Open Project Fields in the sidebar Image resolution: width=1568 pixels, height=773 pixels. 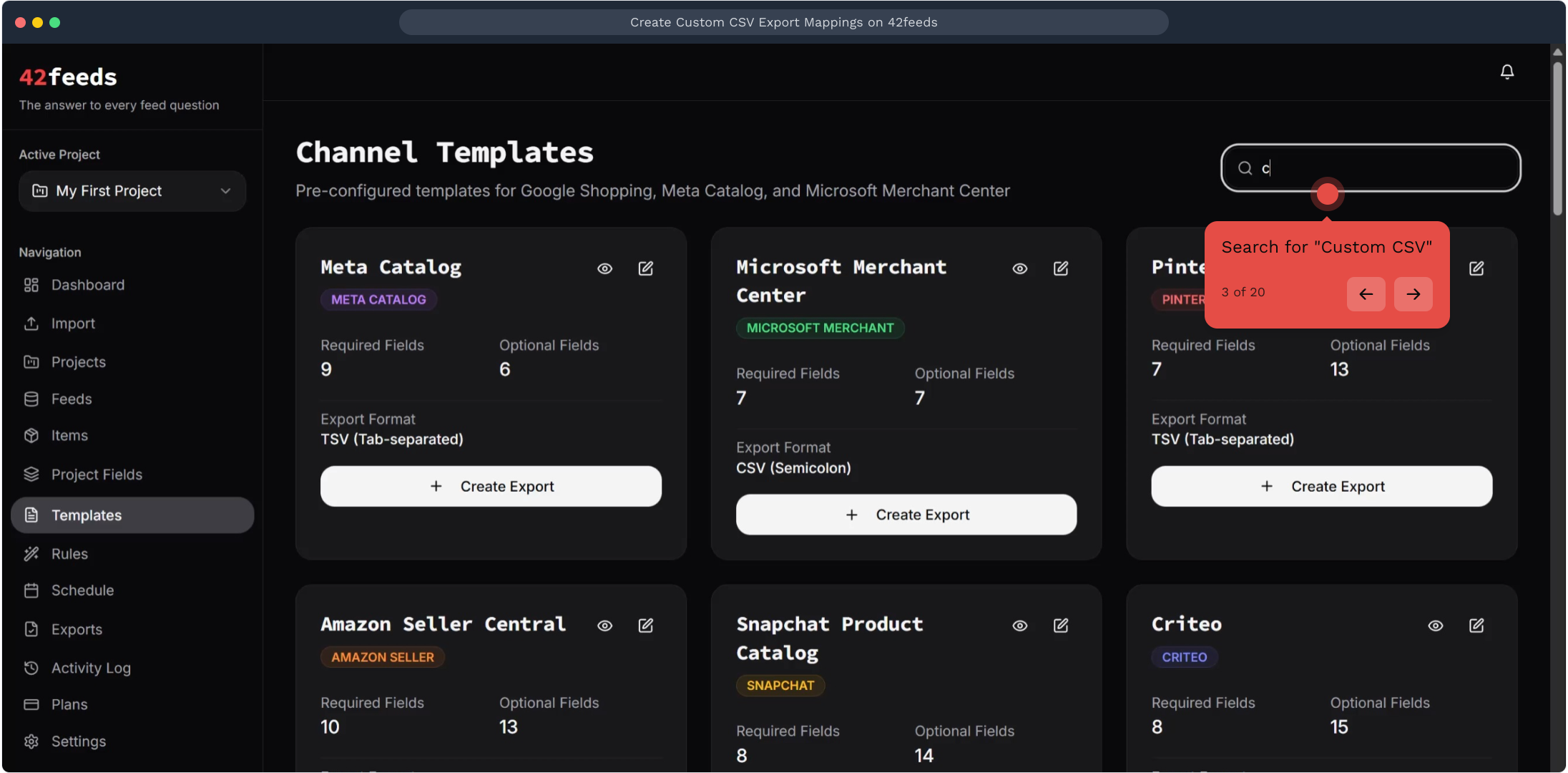[97, 475]
